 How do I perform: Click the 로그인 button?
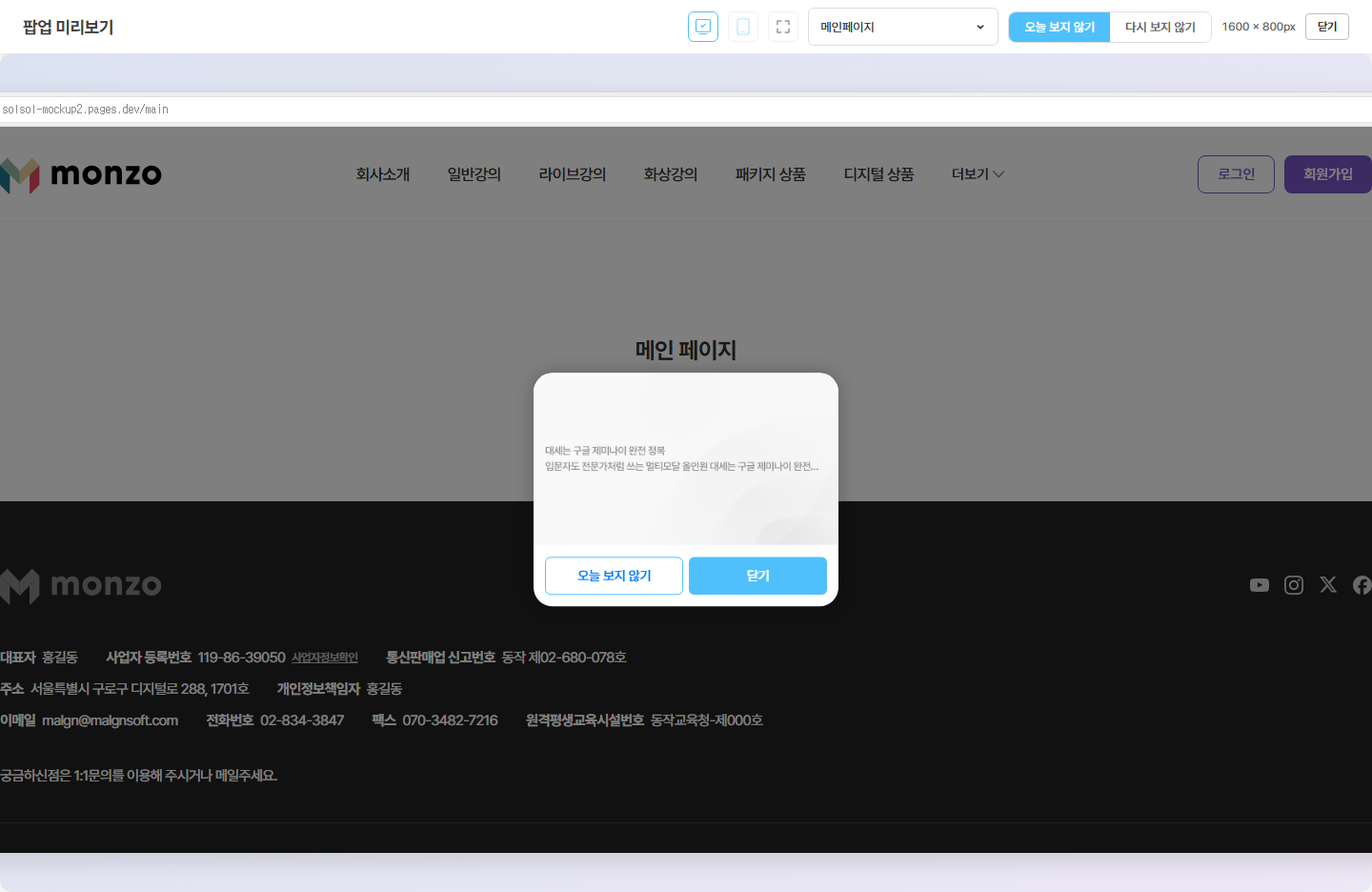pyautogui.click(x=1236, y=174)
